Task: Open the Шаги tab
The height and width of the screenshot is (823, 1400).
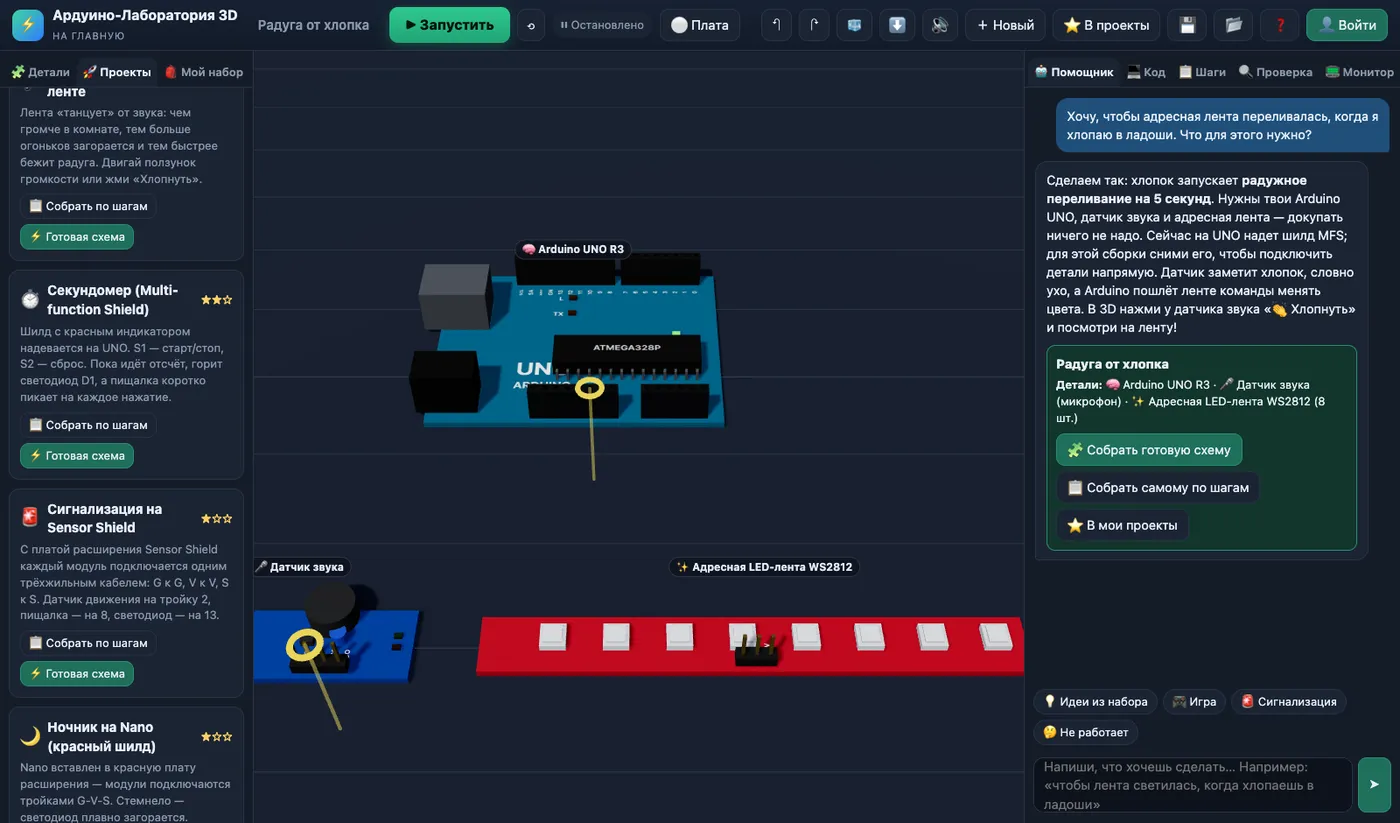Action: [1202, 72]
